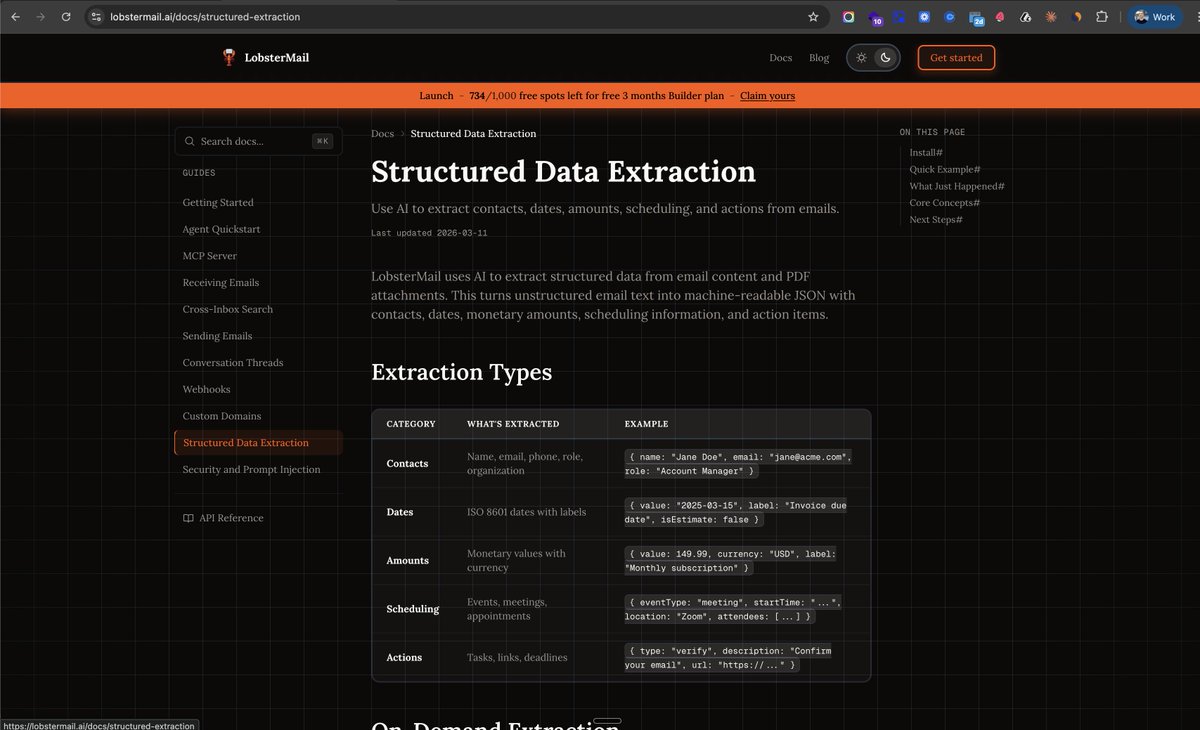The height and width of the screenshot is (730, 1200).
Task: Reload the page with the refresh icon
Action: [x=66, y=17]
